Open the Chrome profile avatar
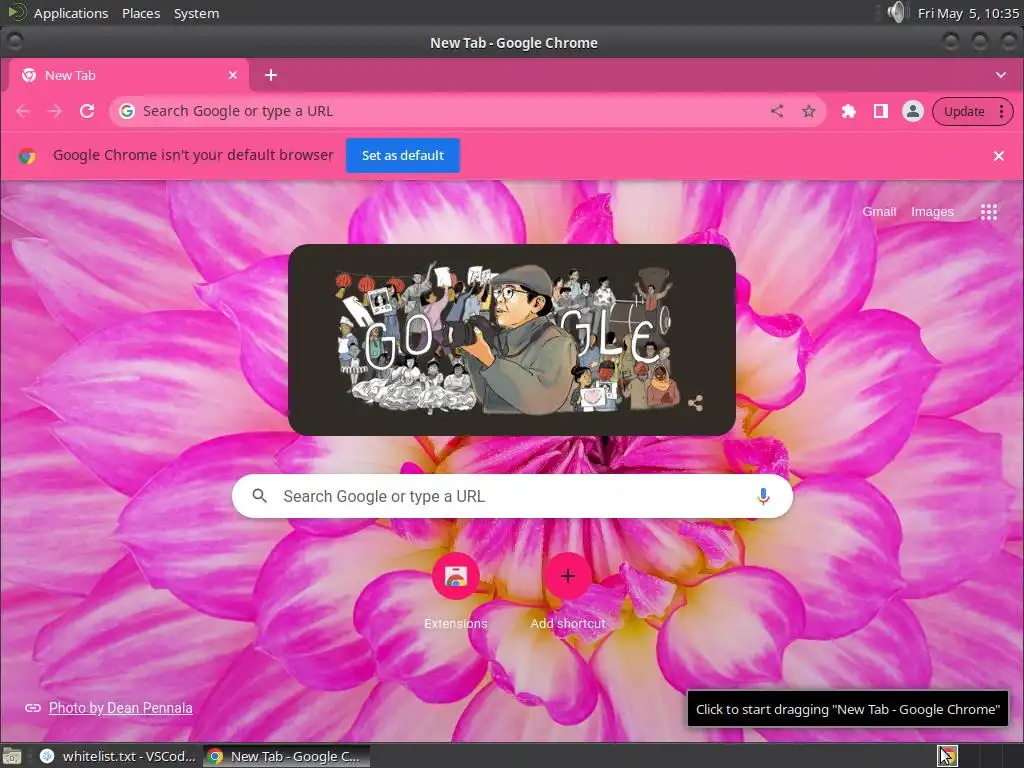The width and height of the screenshot is (1024, 768). coord(912,111)
